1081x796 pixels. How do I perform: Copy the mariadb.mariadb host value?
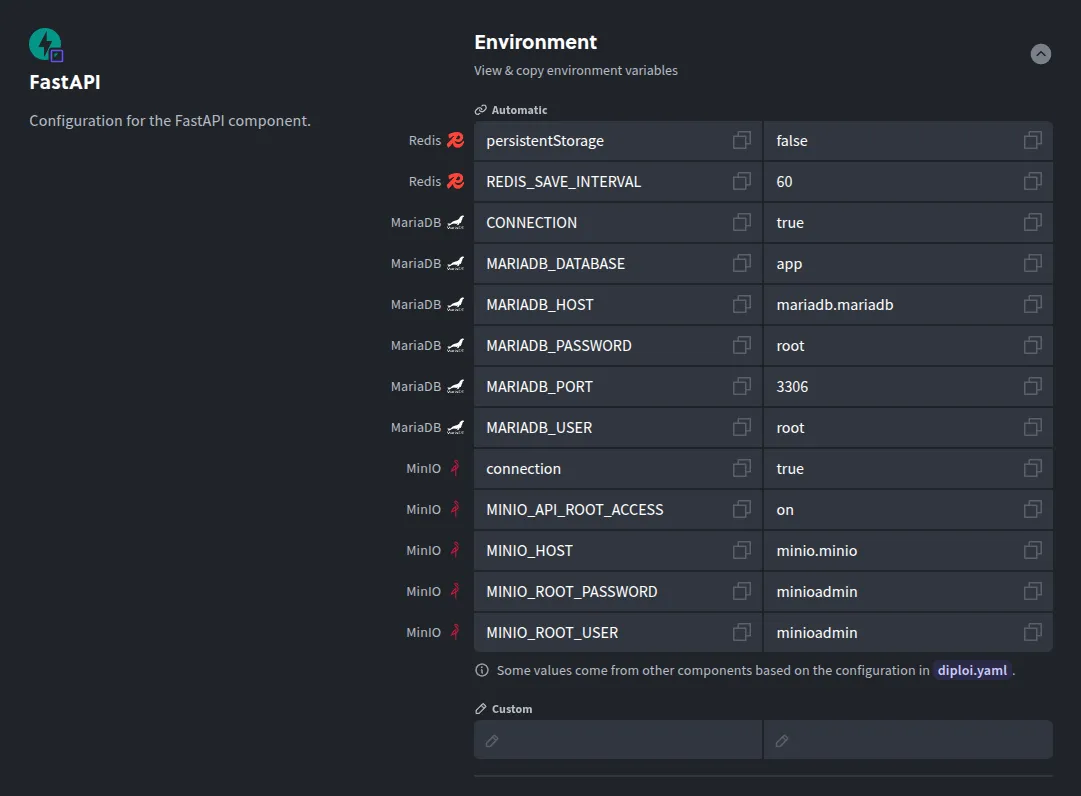click(x=1032, y=304)
